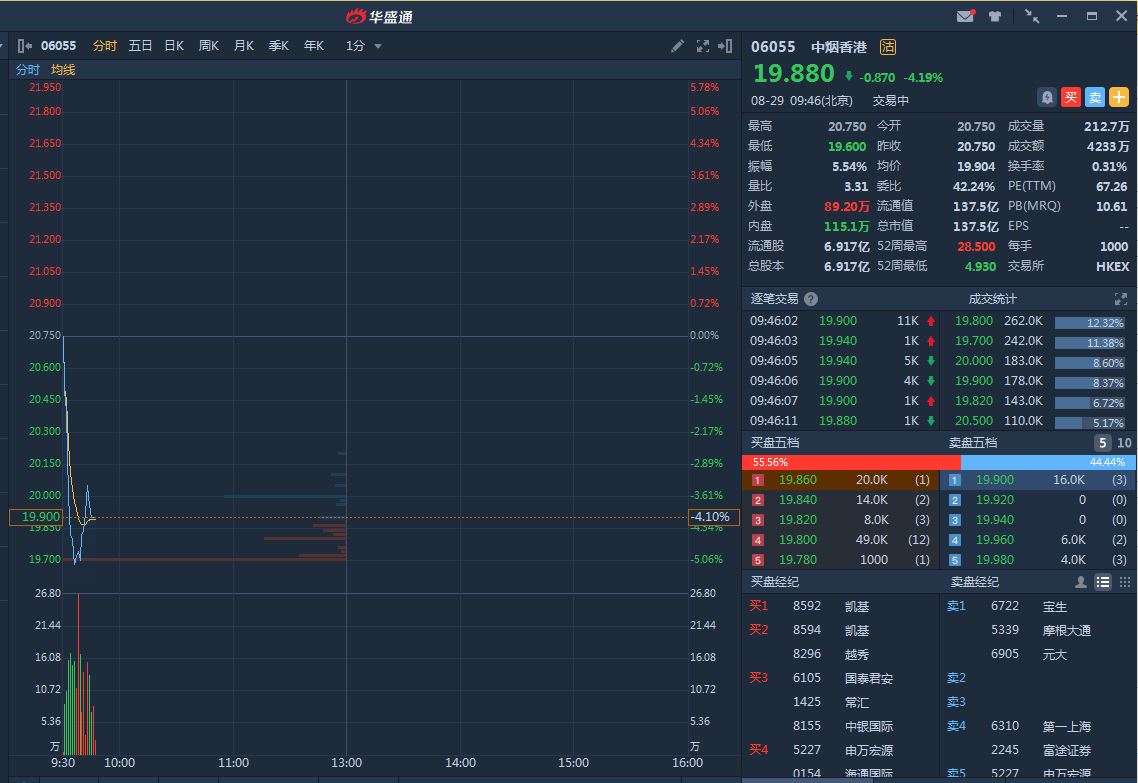This screenshot has width=1138, height=783.
Task: Click the red 买 buy button
Action: coord(1071,97)
